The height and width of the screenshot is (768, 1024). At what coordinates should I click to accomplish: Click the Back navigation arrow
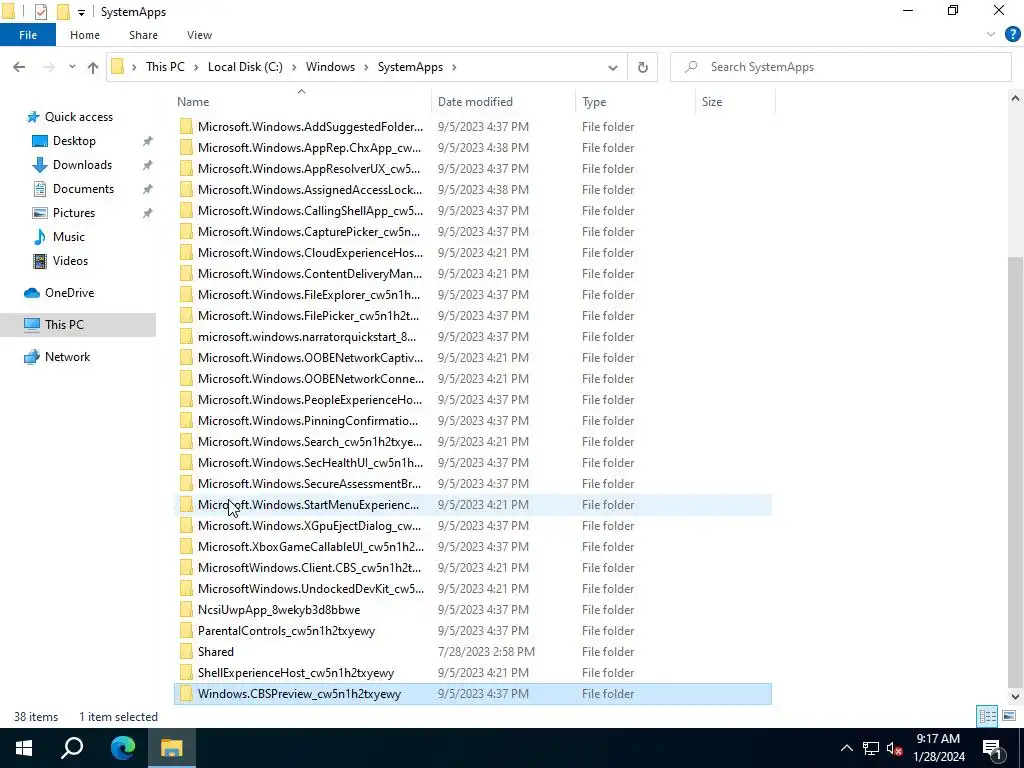click(19, 67)
